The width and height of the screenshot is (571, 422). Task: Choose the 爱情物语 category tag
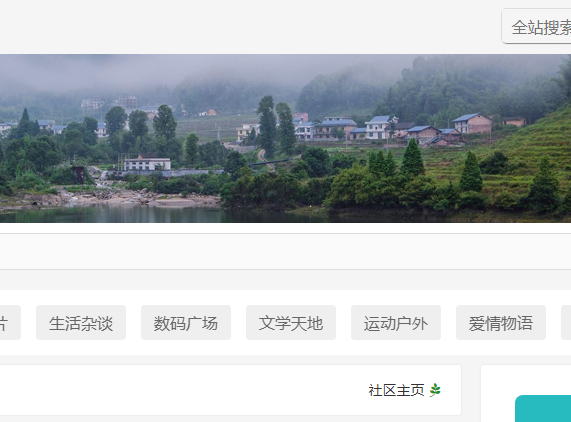tap(501, 323)
